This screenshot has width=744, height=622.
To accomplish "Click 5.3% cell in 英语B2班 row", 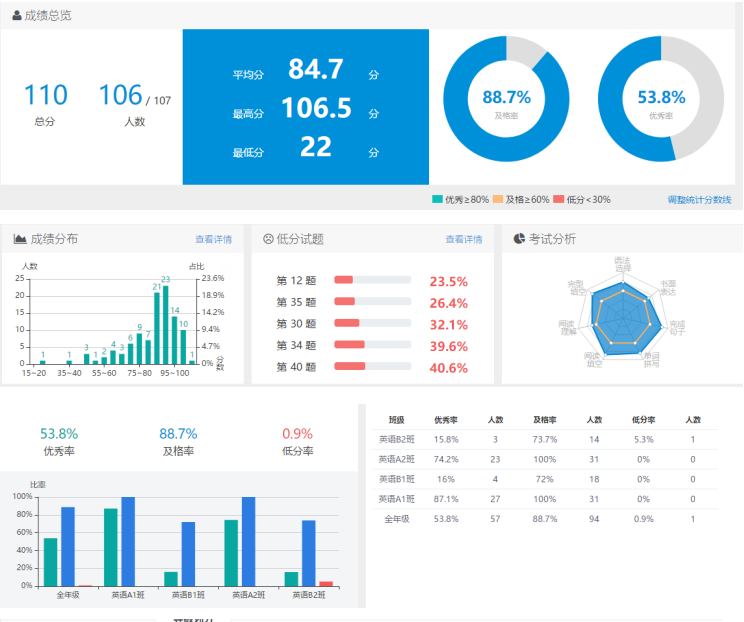I will point(643,439).
